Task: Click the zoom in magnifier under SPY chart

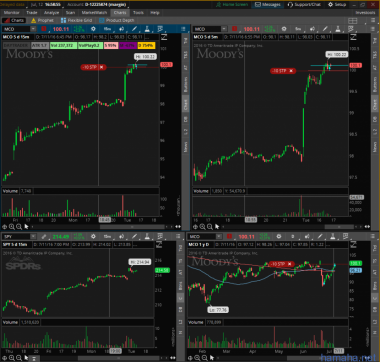Action: [12, 358]
